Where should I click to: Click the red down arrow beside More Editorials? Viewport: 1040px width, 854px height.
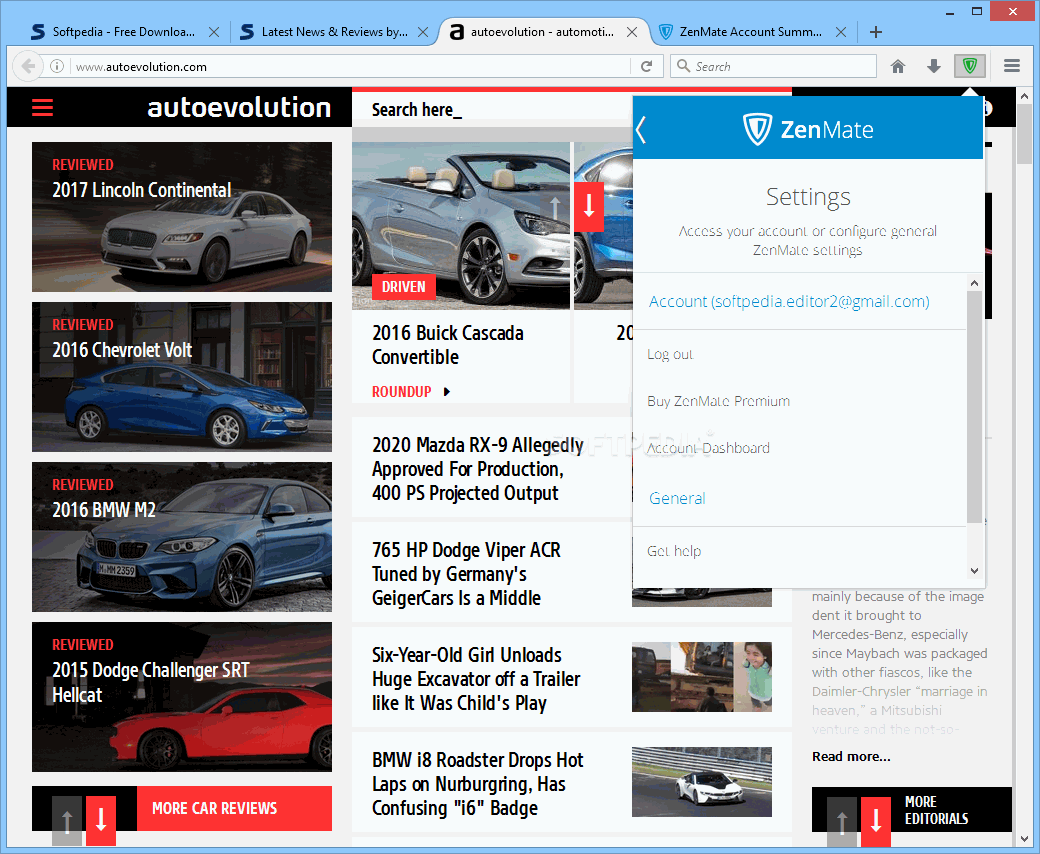pyautogui.click(x=876, y=822)
